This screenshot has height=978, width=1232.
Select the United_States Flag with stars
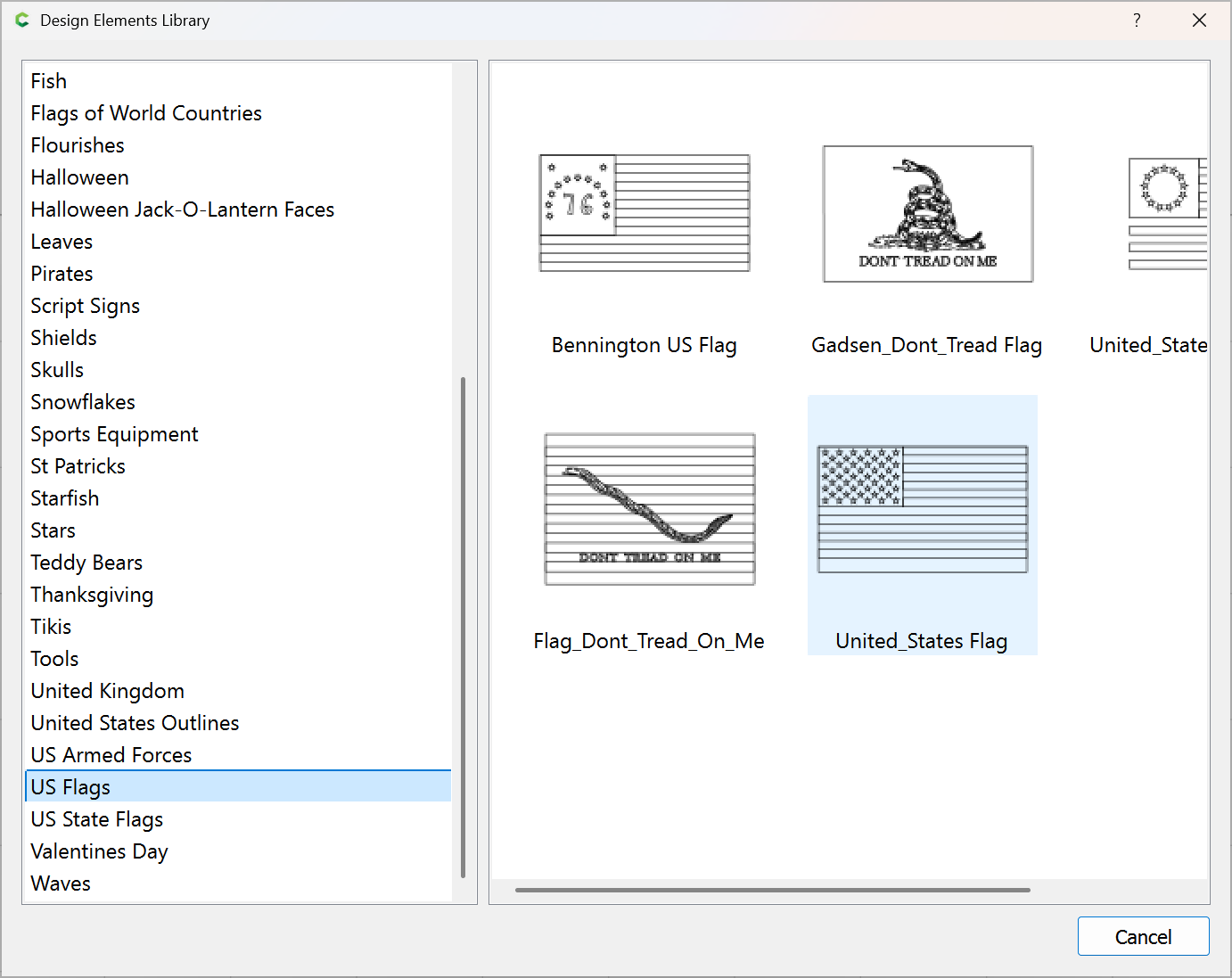[922, 509]
